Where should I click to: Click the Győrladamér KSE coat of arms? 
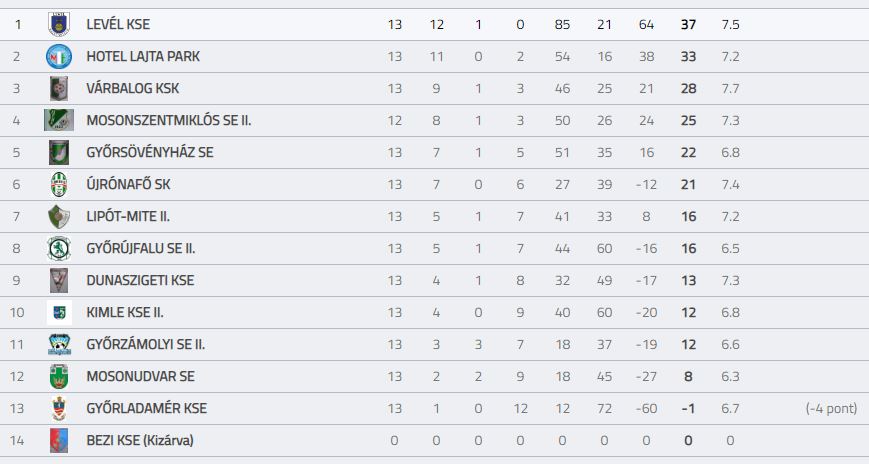59,409
